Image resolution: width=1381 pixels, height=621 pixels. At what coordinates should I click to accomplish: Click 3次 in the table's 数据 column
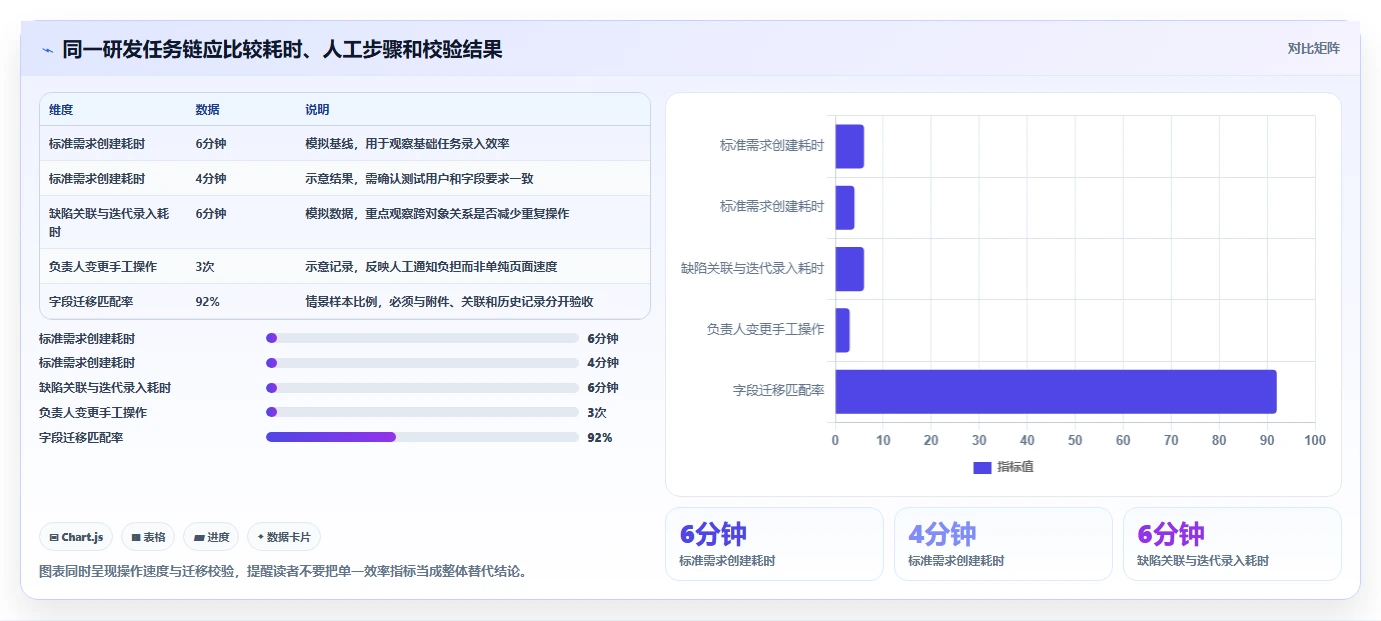click(x=205, y=267)
